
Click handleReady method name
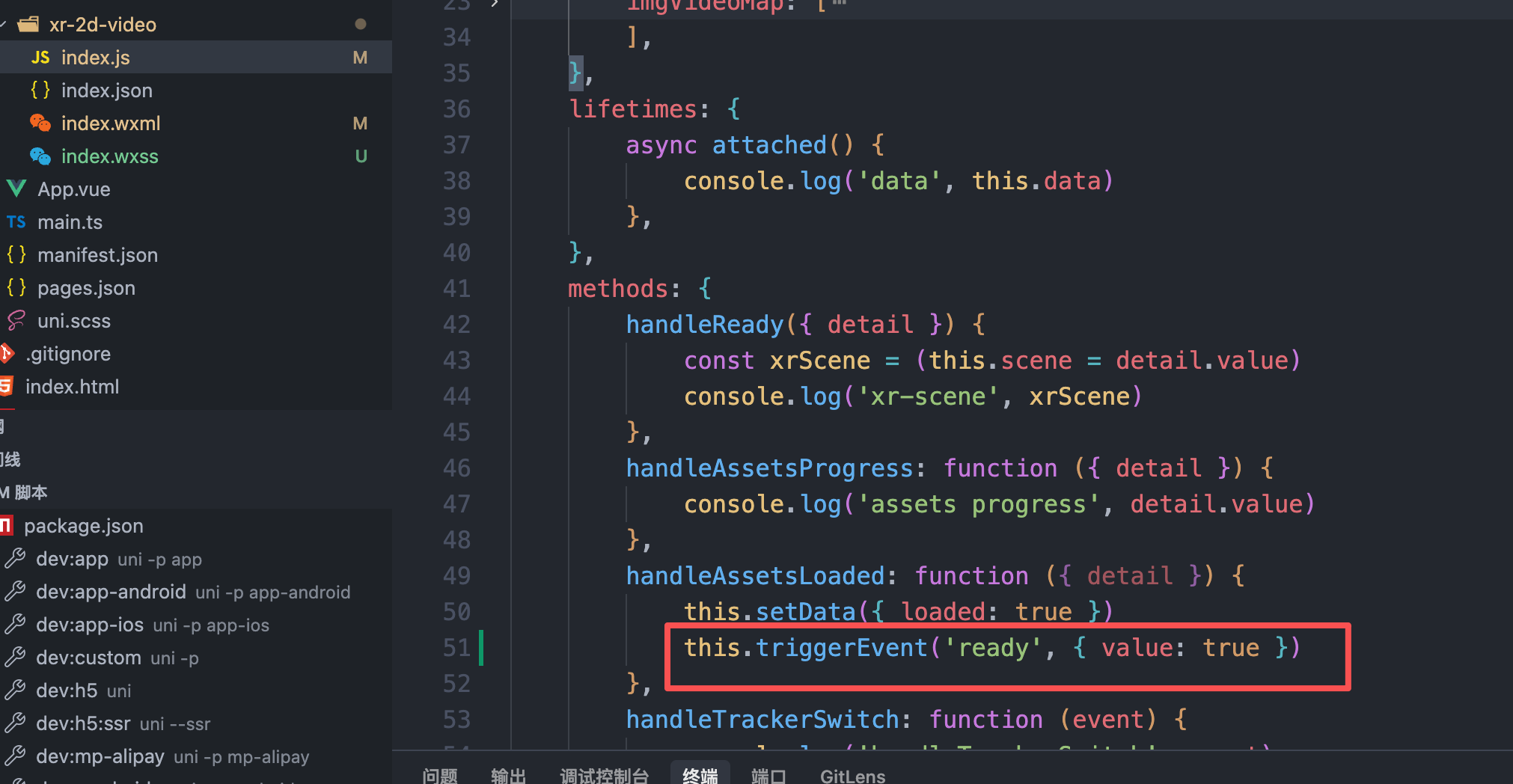pyautogui.click(x=704, y=325)
